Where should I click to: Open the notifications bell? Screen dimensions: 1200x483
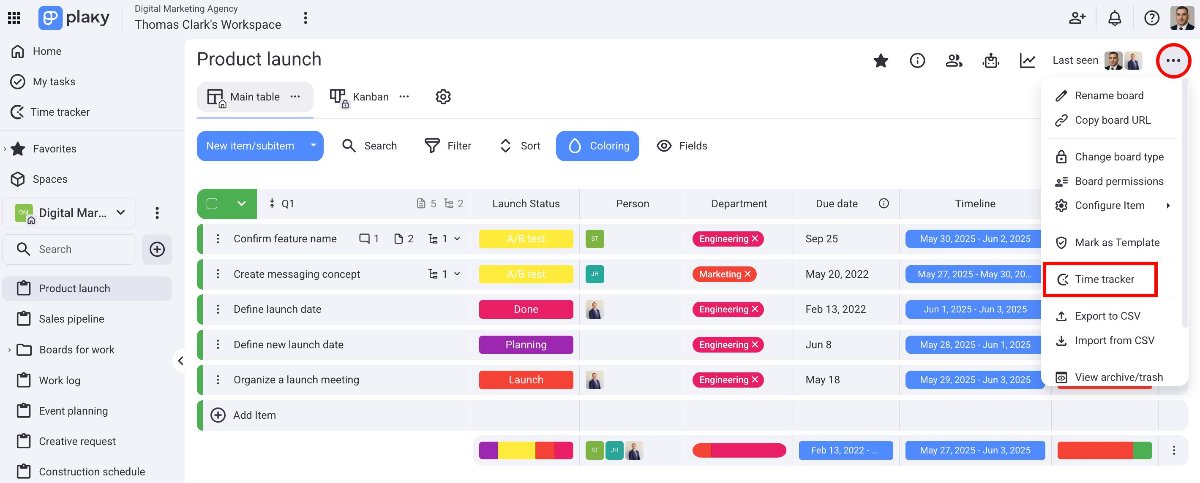(x=1114, y=17)
